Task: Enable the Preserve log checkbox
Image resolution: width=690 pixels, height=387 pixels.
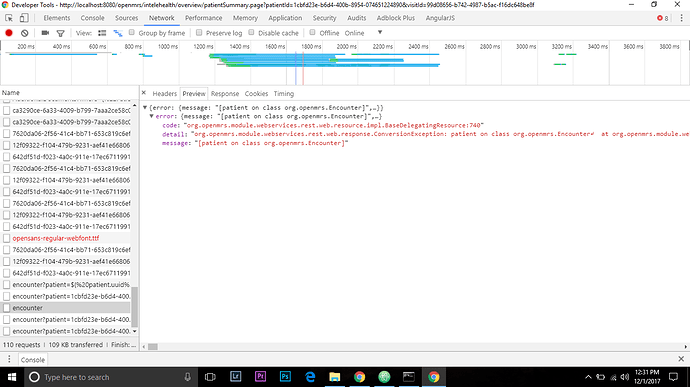Action: pos(199,33)
